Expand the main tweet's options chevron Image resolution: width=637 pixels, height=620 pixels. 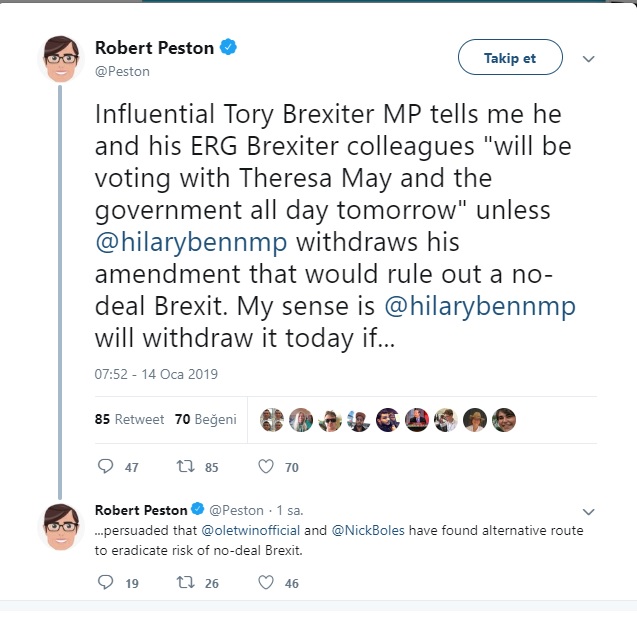(x=588, y=59)
